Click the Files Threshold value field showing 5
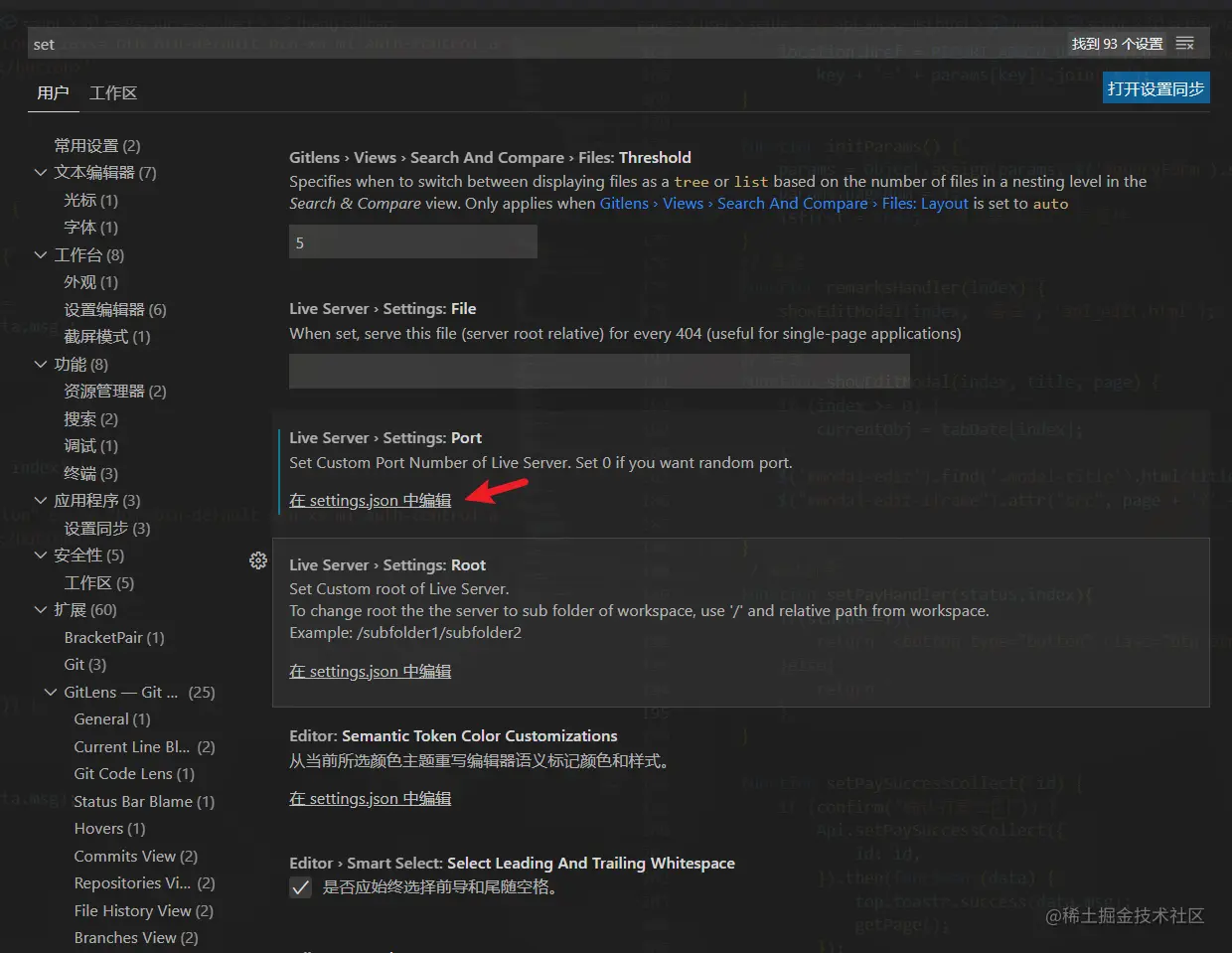 (413, 241)
